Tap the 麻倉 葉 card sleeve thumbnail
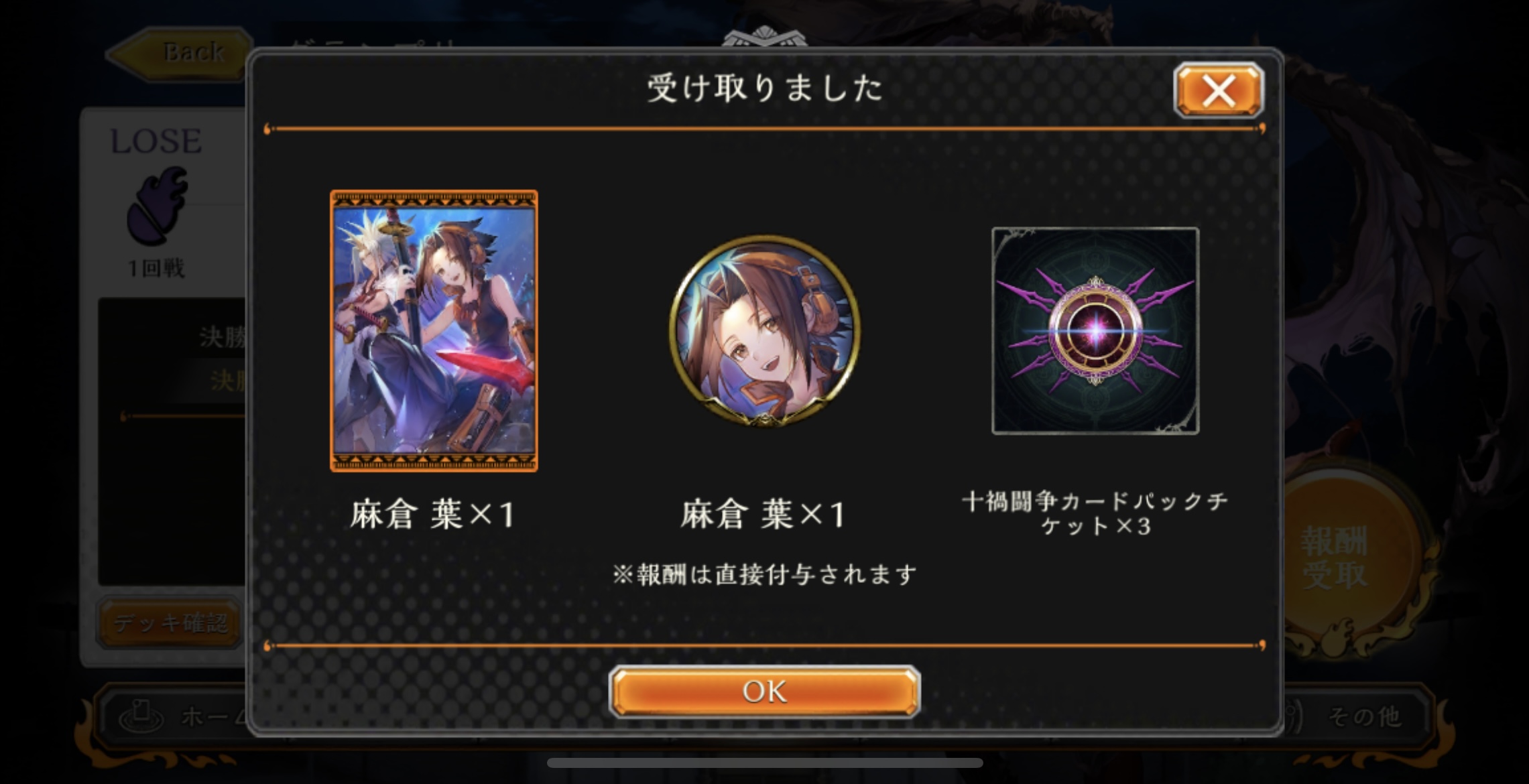The image size is (1529, 784). coord(434,331)
